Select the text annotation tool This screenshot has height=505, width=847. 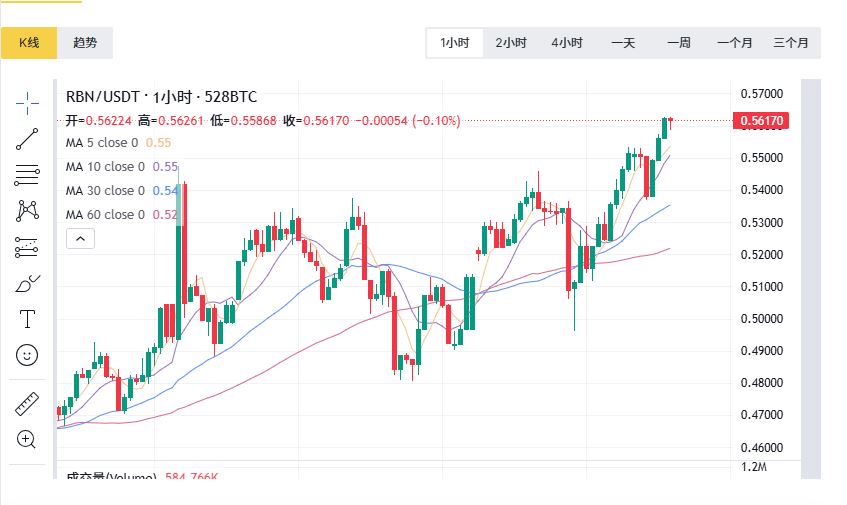[x=27, y=319]
